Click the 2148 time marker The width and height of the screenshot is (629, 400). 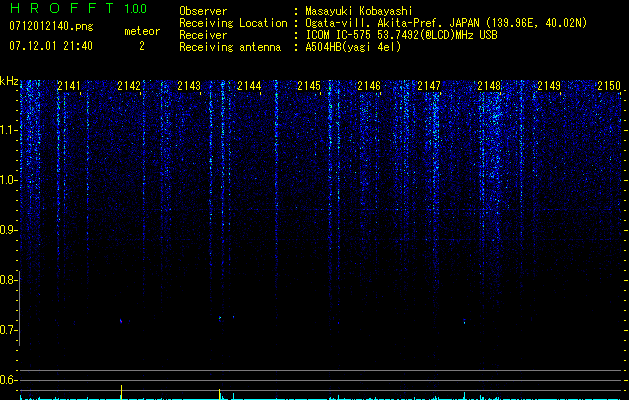coord(489,86)
